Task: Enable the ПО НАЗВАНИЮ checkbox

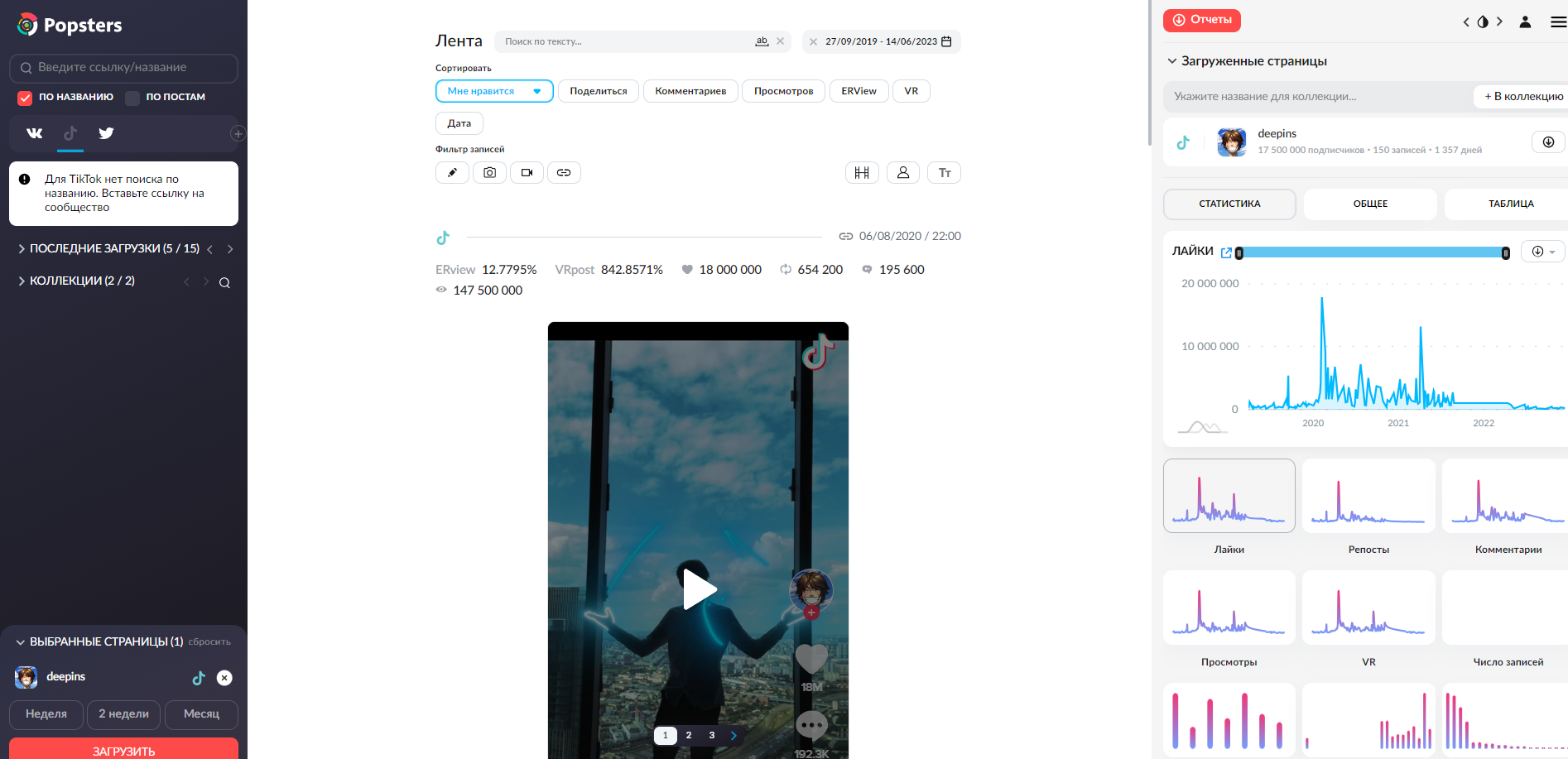Action: pyautogui.click(x=25, y=98)
